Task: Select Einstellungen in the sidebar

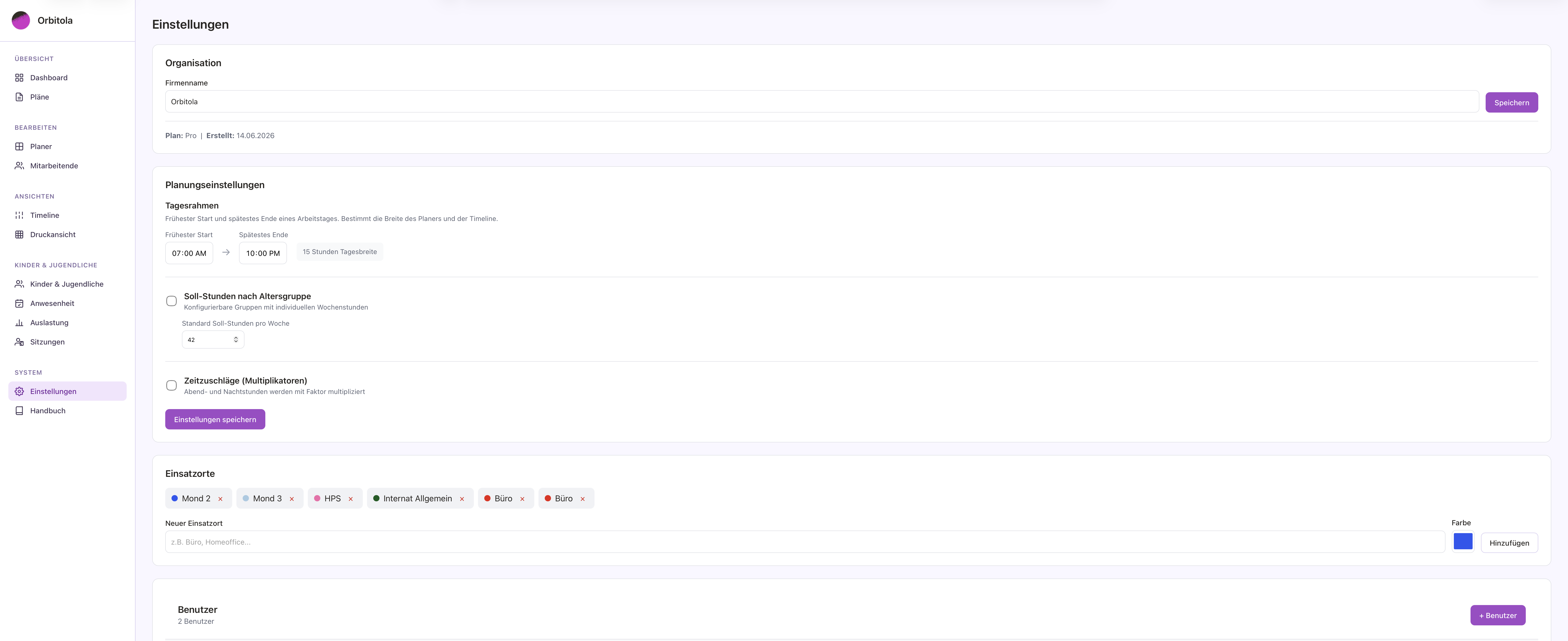Action: tap(67, 391)
